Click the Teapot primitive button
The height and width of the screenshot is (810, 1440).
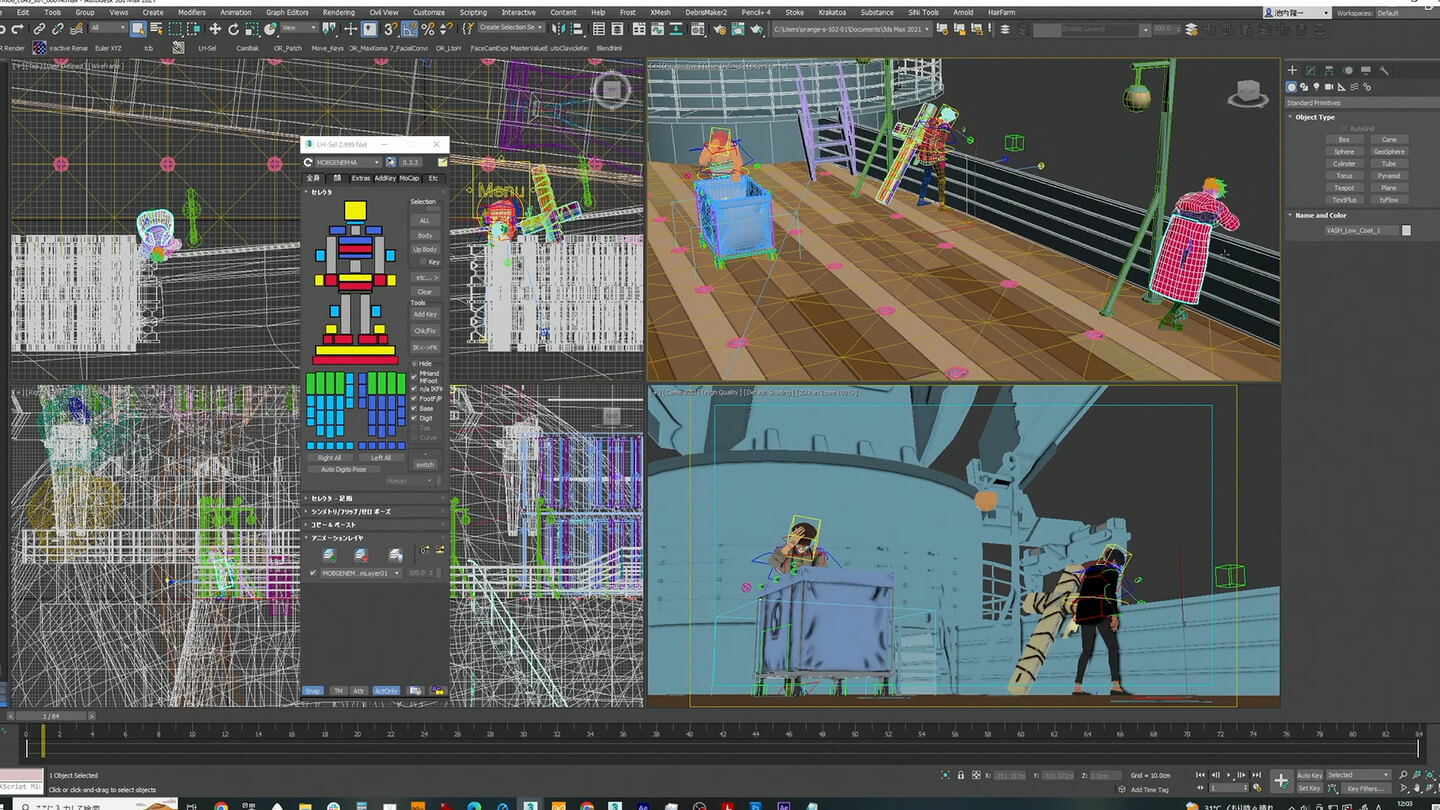point(1344,188)
